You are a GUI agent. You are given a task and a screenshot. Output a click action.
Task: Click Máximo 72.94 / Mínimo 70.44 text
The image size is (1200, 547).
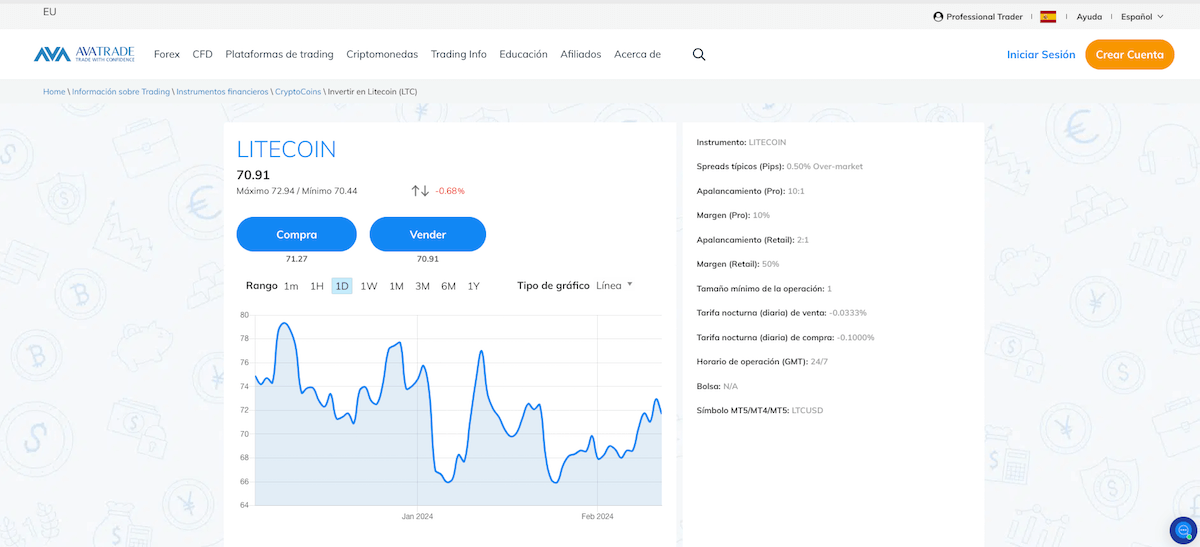click(297, 191)
